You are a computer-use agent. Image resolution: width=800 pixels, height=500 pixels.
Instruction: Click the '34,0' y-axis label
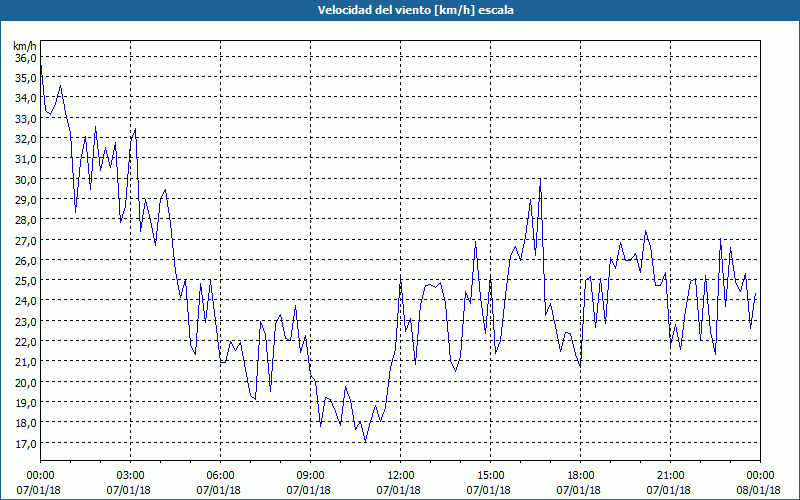[26, 98]
